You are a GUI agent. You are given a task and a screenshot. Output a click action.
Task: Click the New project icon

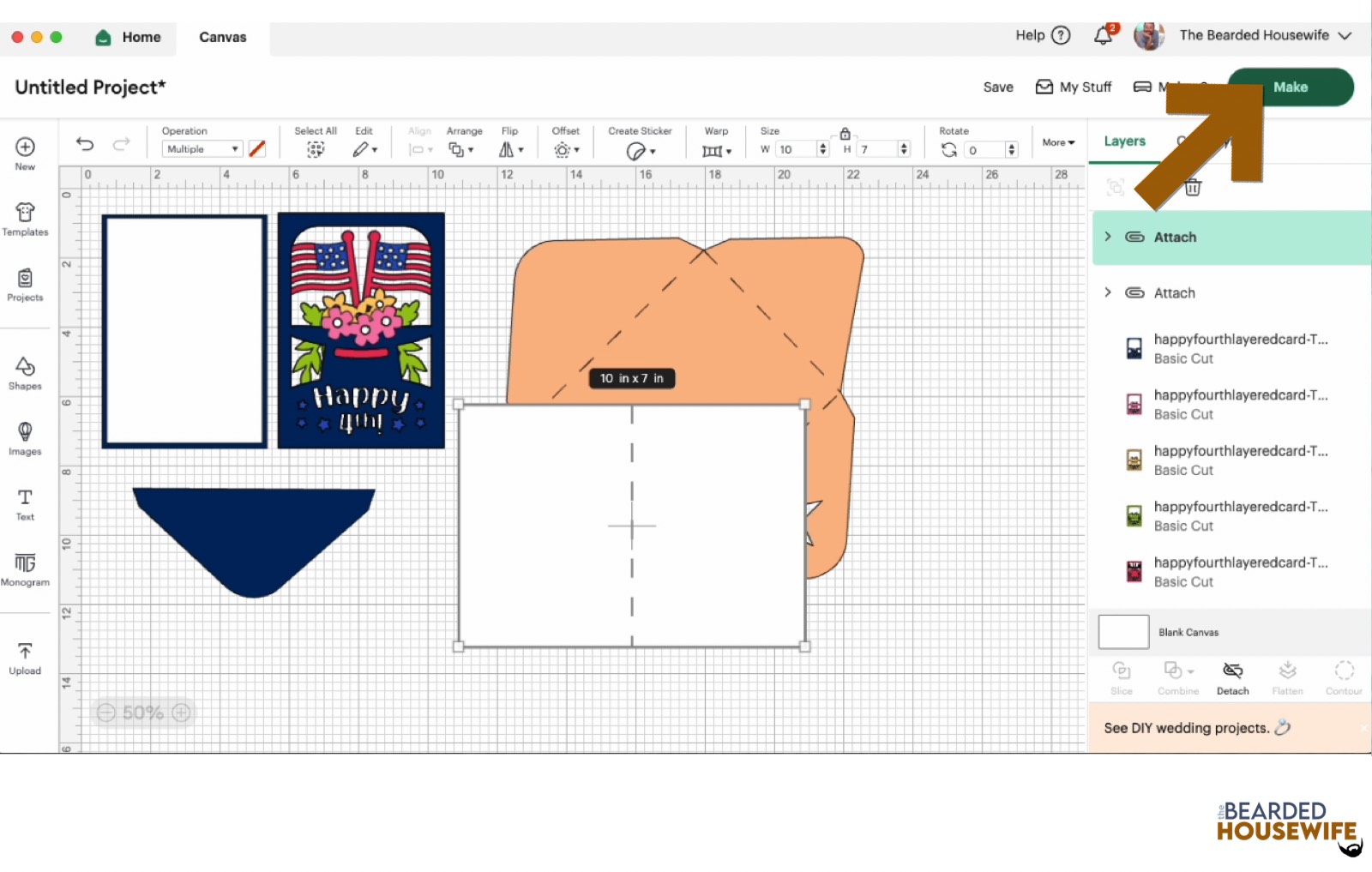tap(25, 147)
